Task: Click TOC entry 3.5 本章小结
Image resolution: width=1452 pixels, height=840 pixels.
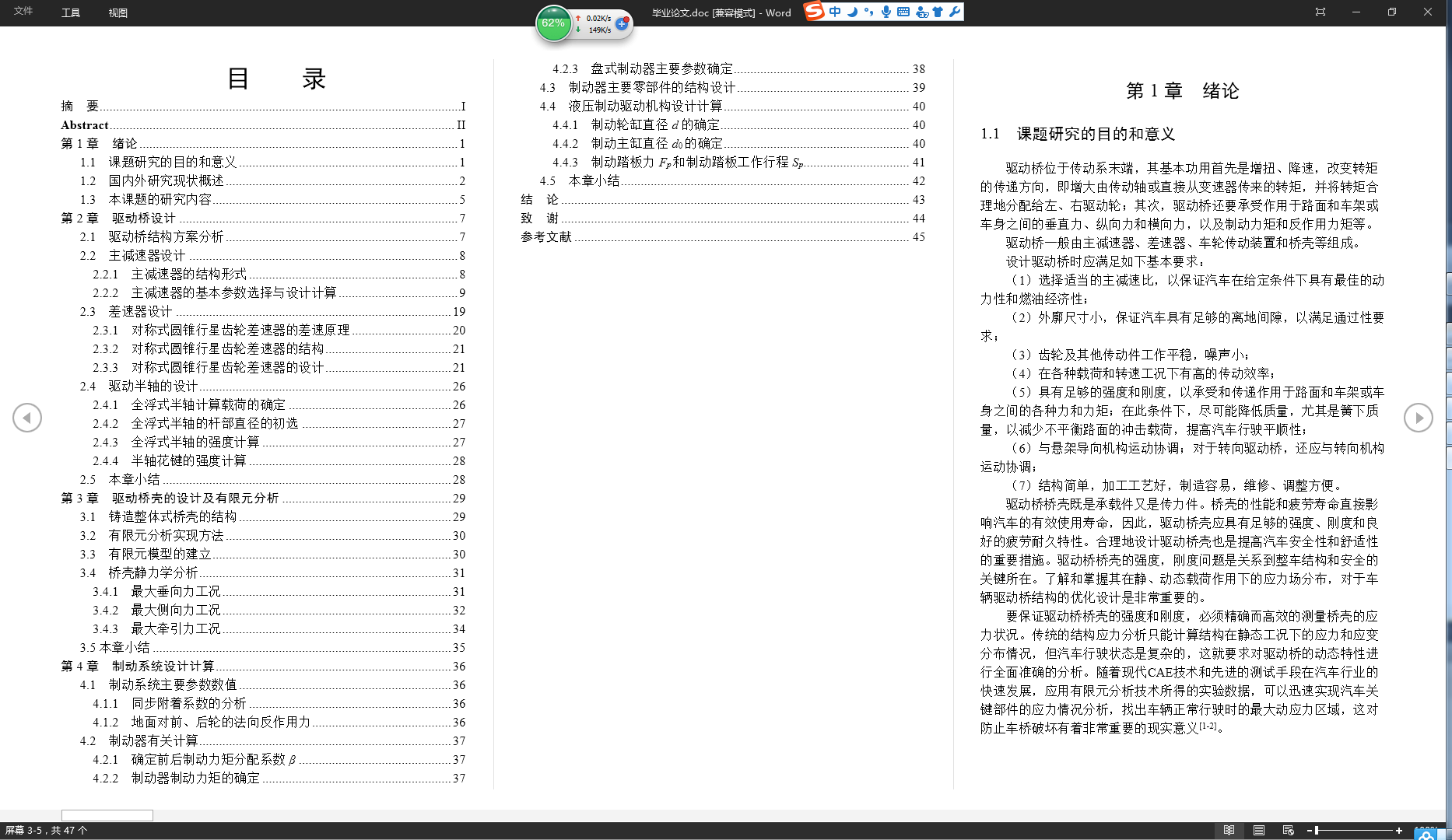Action: pos(272,648)
